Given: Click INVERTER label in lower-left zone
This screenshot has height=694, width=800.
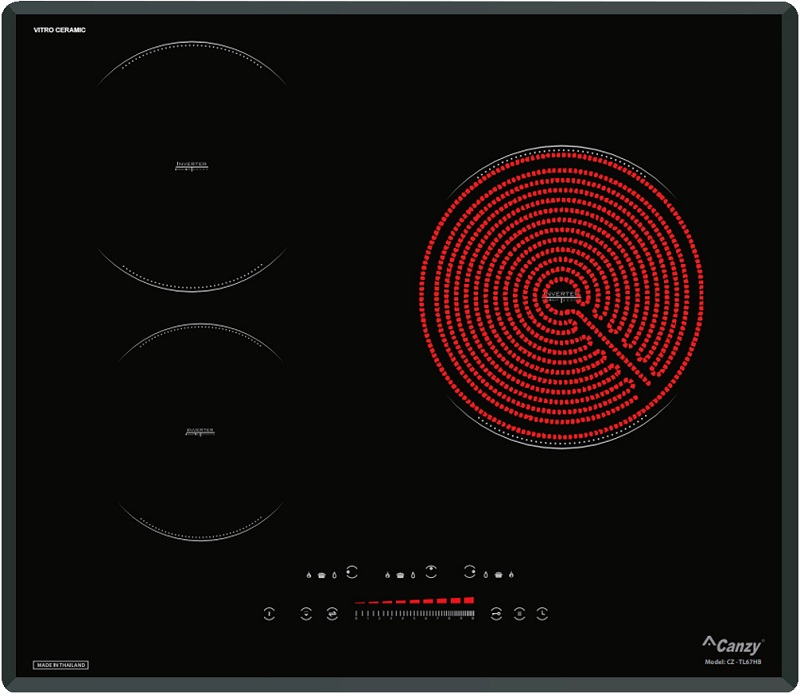Looking at the screenshot, I should pyautogui.click(x=200, y=431).
